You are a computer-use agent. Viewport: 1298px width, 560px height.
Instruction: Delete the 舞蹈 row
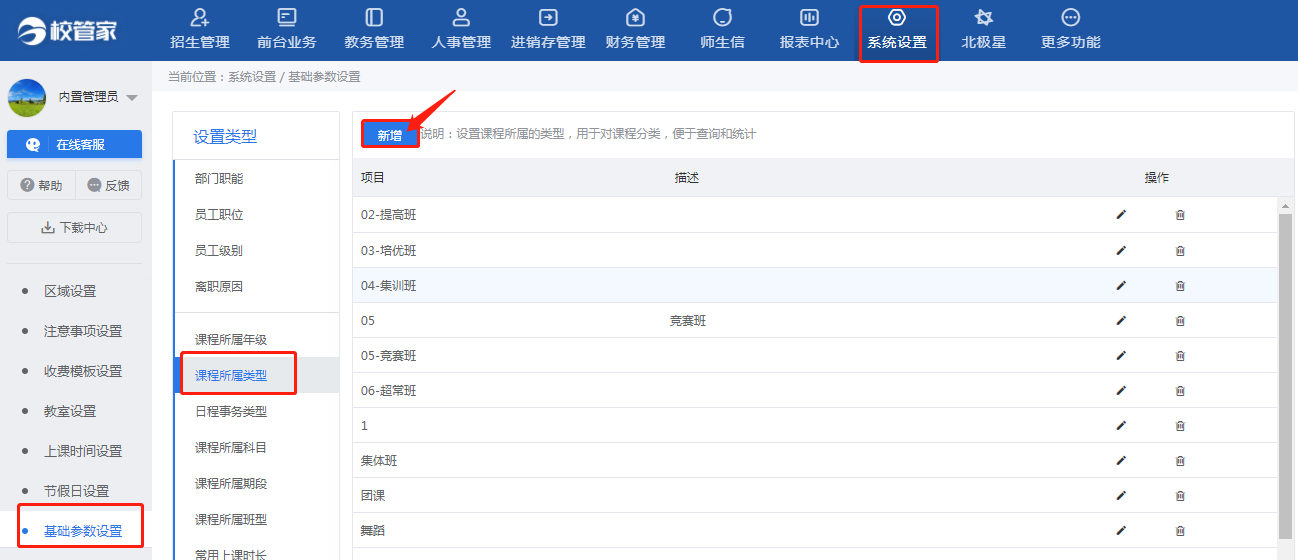[x=1180, y=530]
